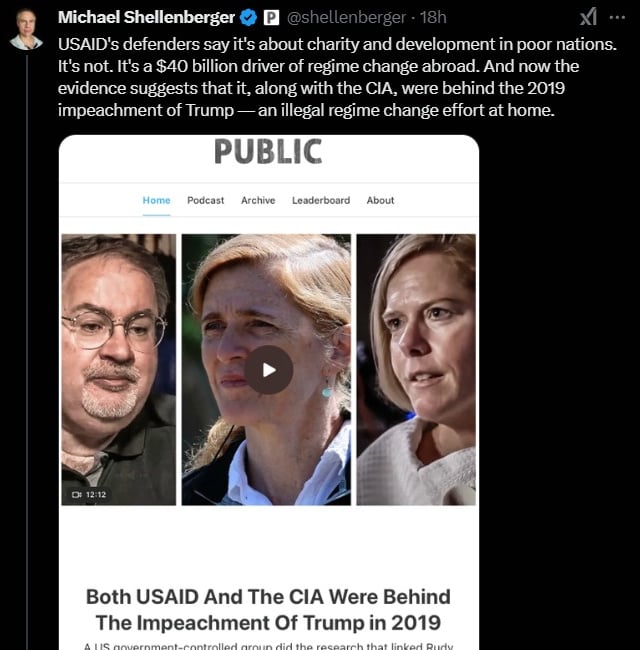Screen dimensions: 640x650
Task: Click the Michael Shellenberger display name
Action: [146, 17]
